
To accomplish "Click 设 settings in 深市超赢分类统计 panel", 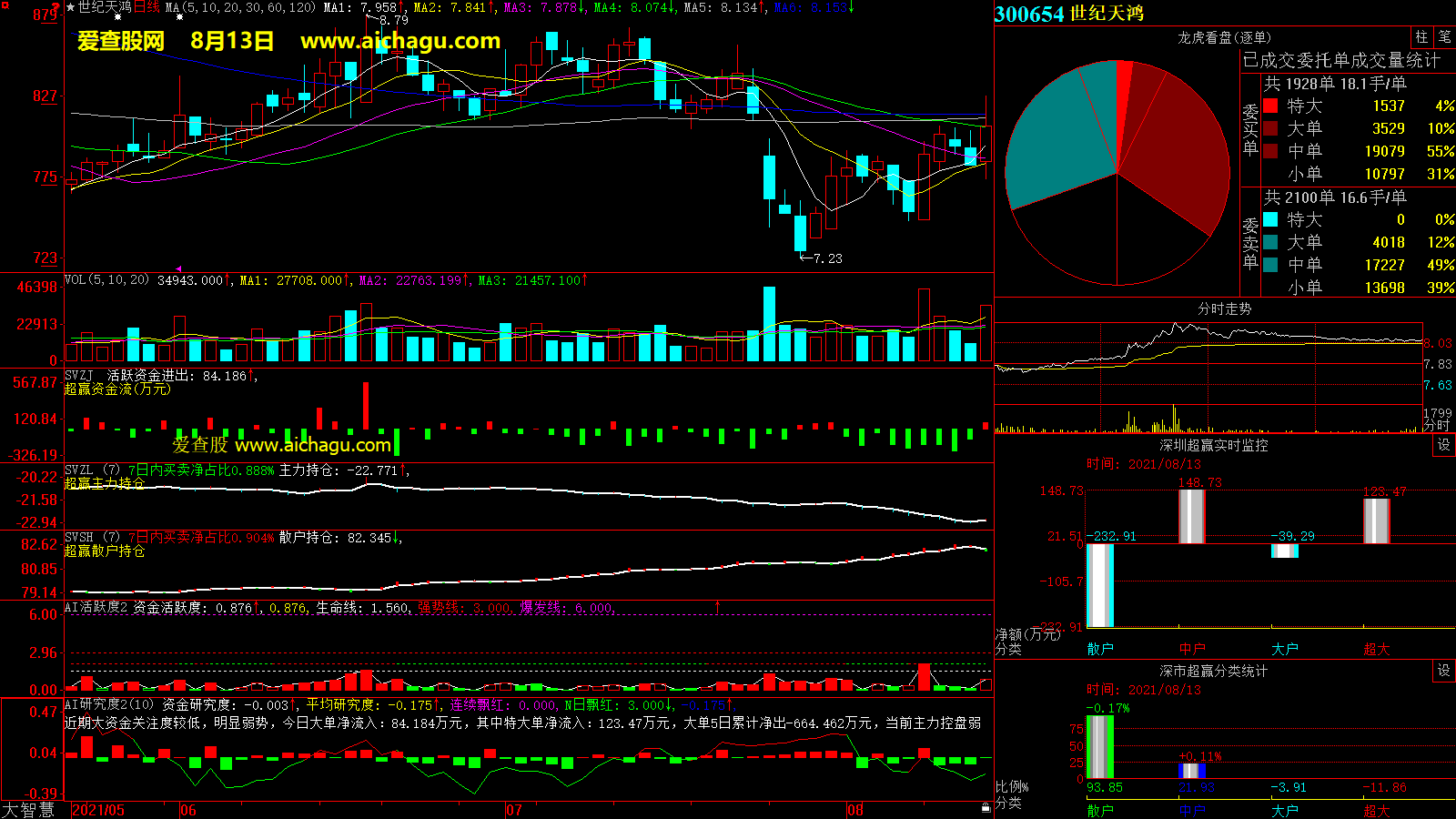I will 1443,671.
